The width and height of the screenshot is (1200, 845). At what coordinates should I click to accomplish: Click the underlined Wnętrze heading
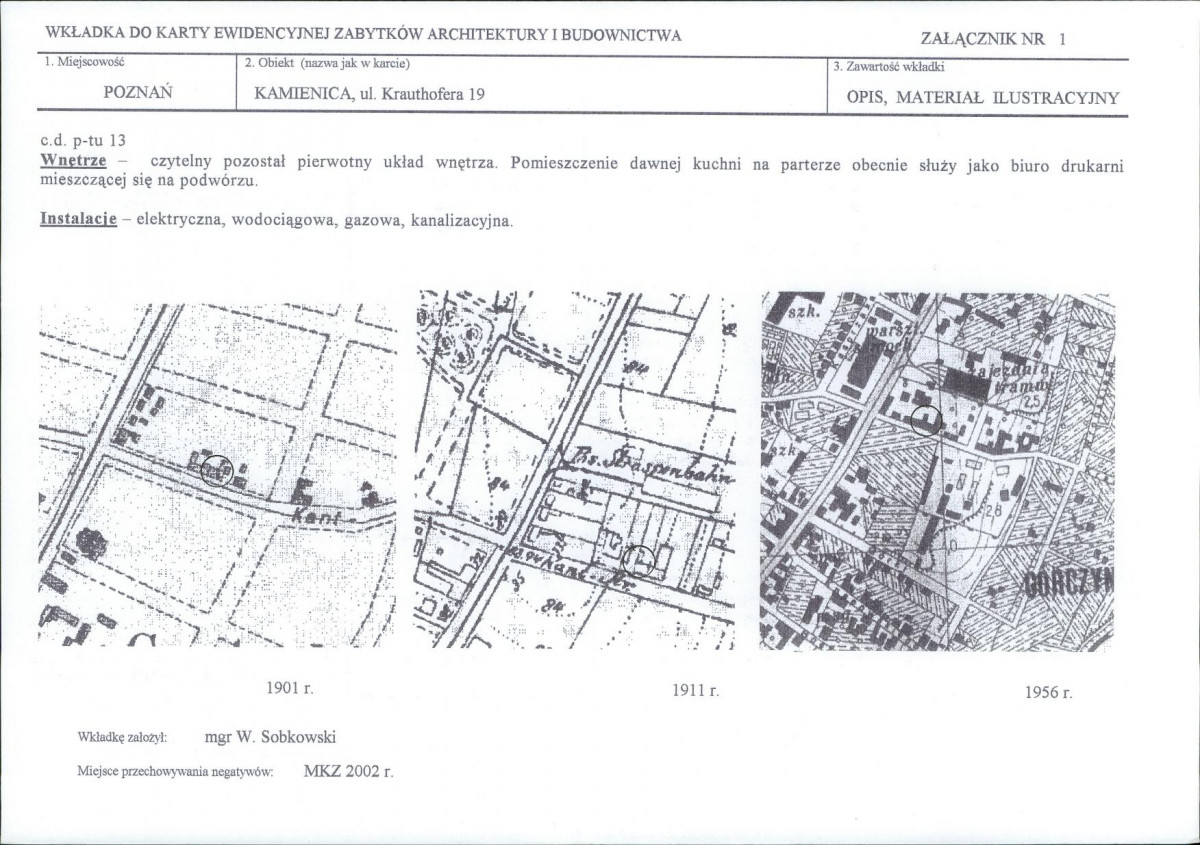(x=73, y=161)
